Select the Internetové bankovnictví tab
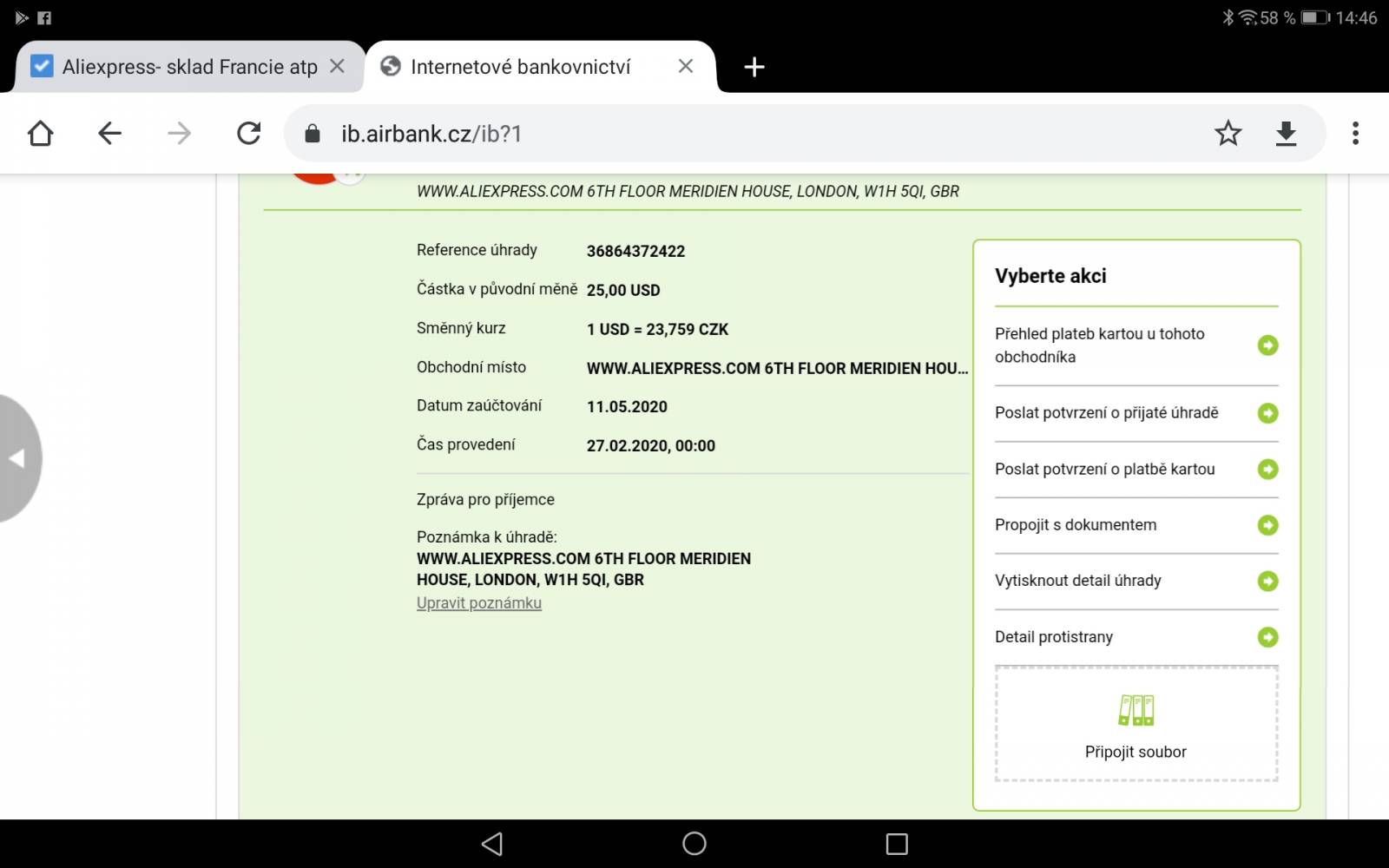The width and height of the screenshot is (1389, 868). 540,67
